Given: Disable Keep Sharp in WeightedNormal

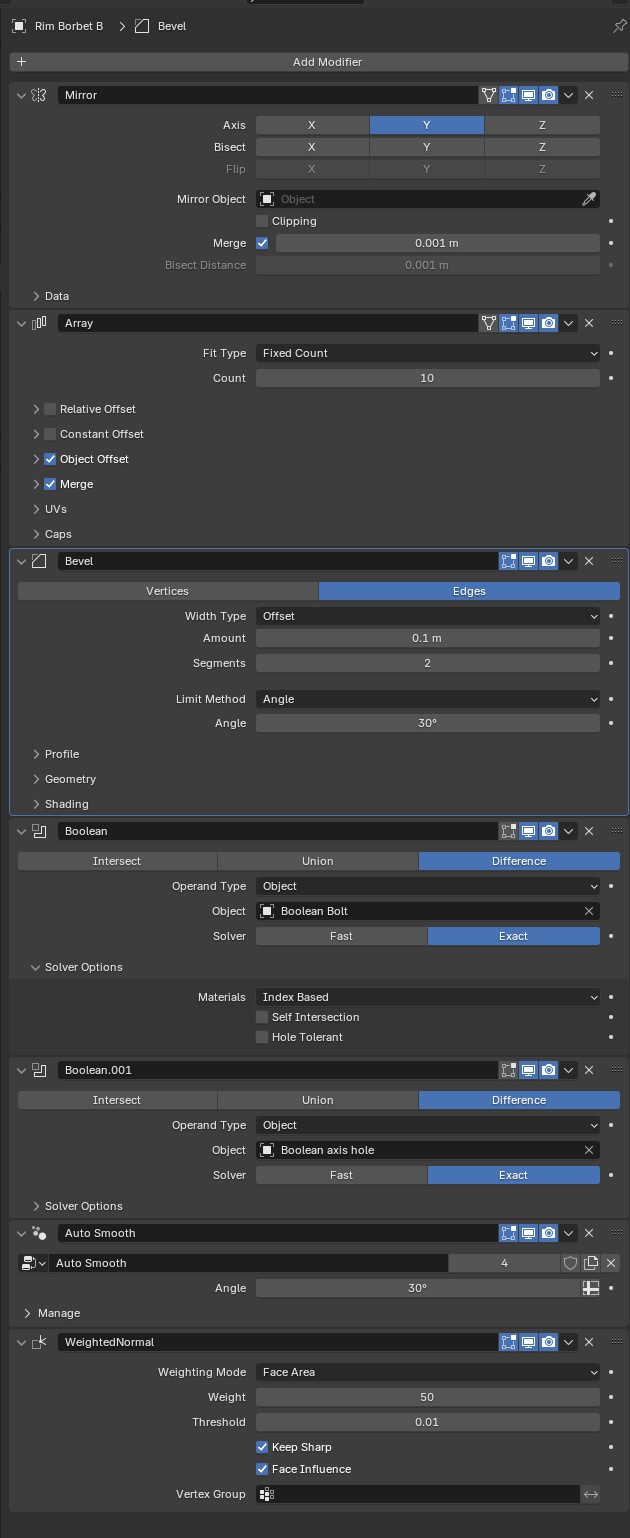Looking at the screenshot, I should click(x=262, y=1447).
